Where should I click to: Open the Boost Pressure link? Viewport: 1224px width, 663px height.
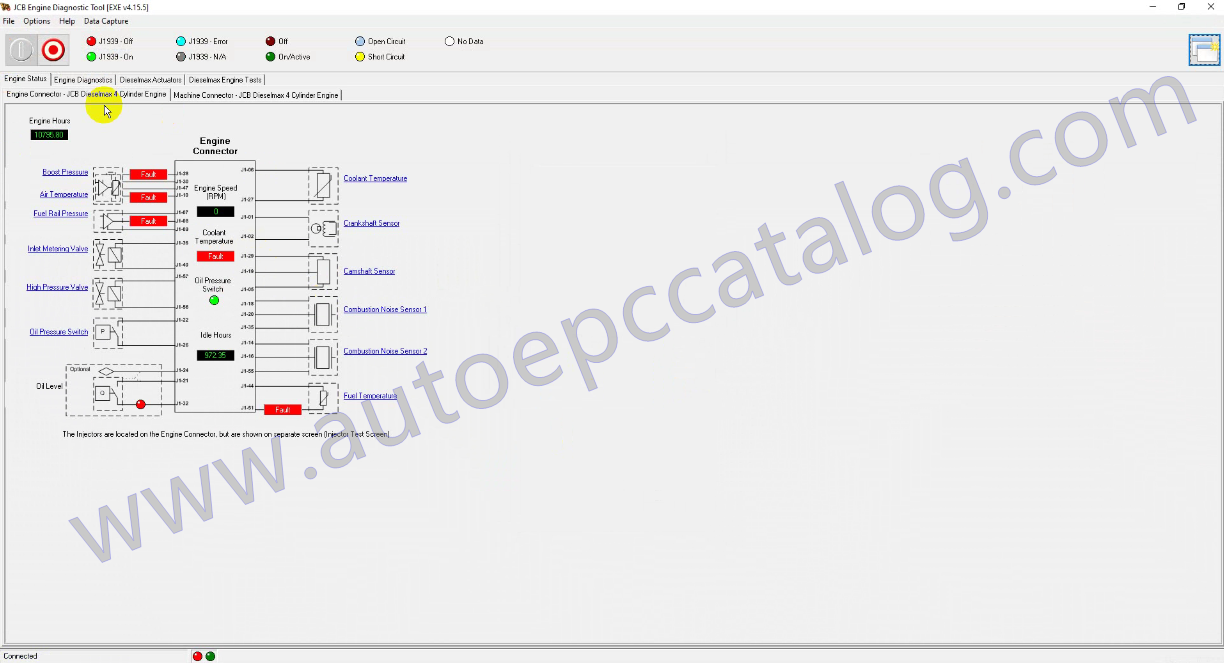pyautogui.click(x=65, y=173)
